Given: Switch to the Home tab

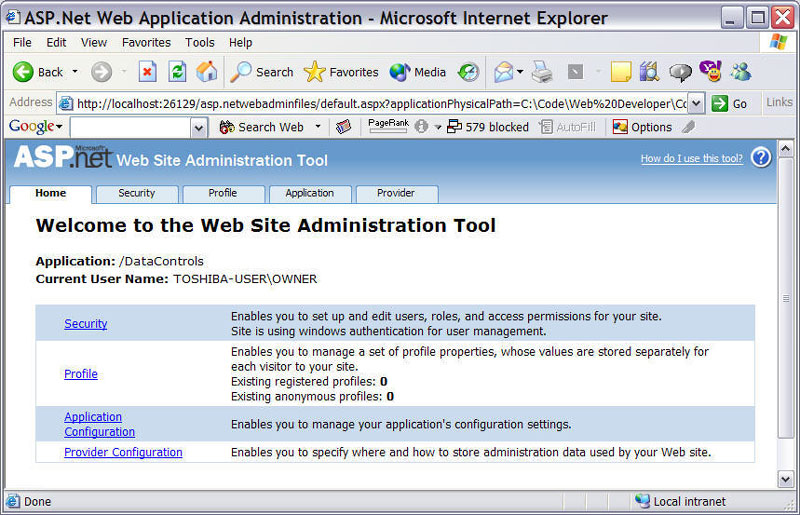Looking at the screenshot, I should coord(51,193).
